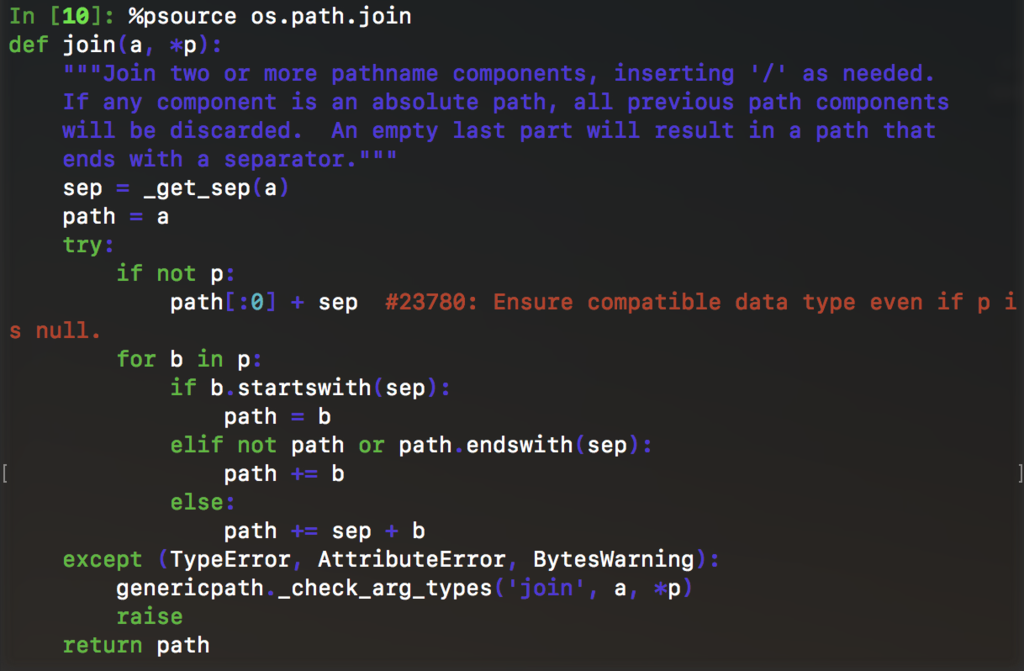
Task: Click the "path += b" line
Action: pos(284,473)
